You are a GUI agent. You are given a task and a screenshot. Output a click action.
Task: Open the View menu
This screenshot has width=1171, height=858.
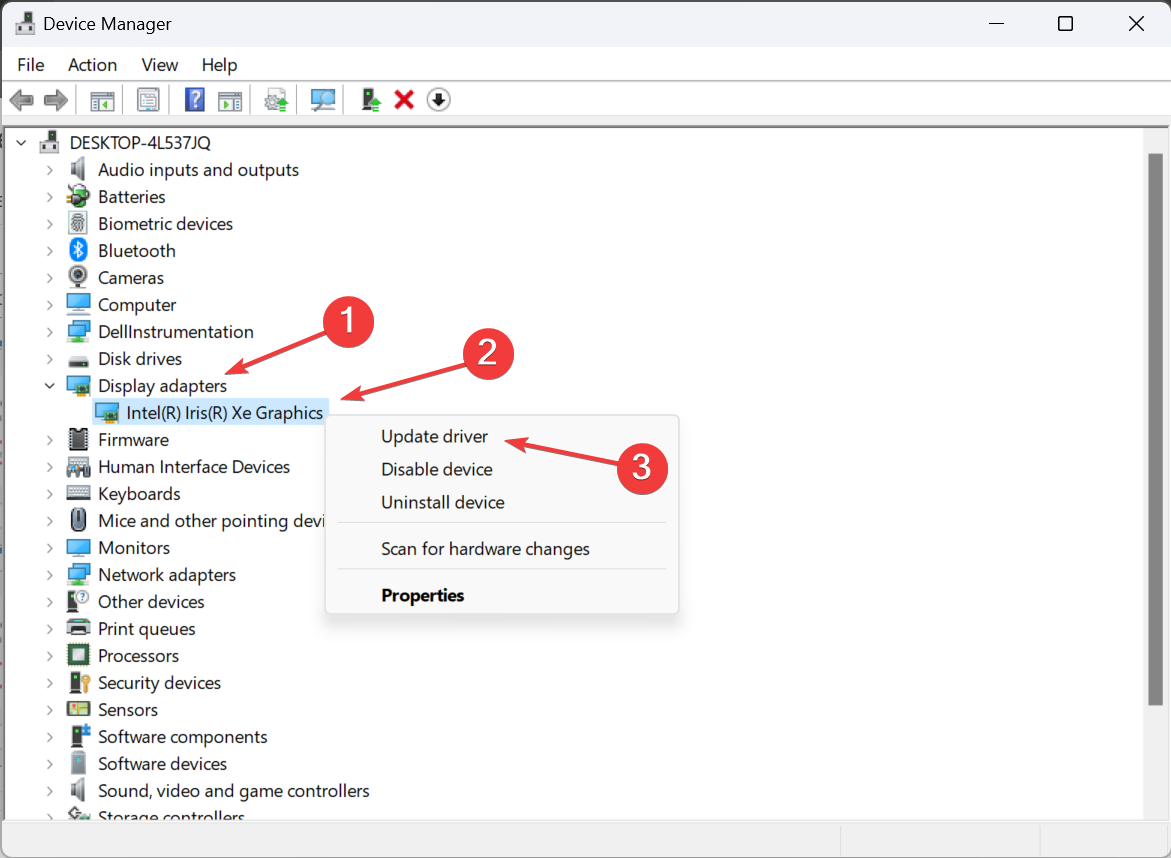point(160,65)
